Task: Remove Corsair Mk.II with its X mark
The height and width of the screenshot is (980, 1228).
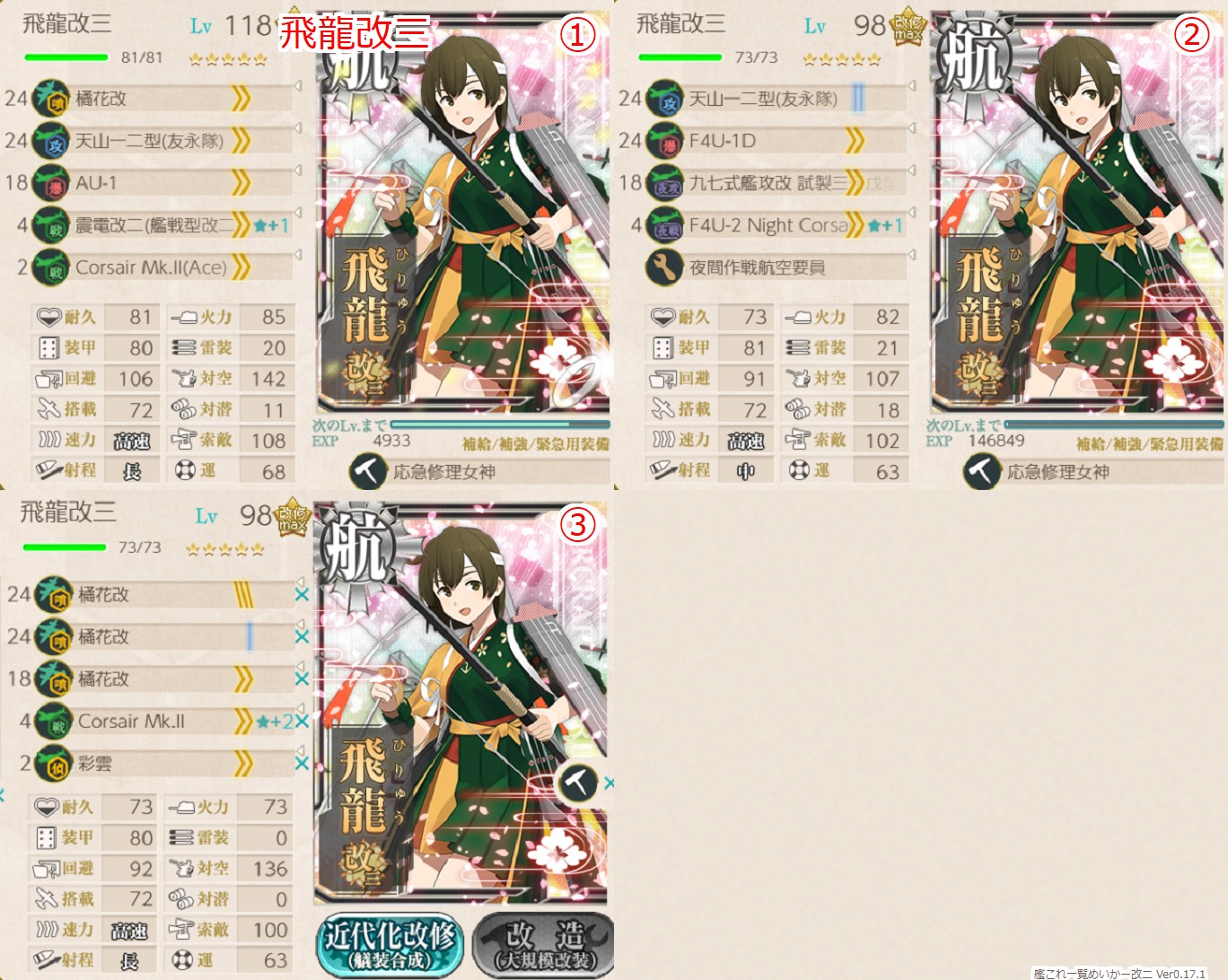Action: tap(302, 722)
